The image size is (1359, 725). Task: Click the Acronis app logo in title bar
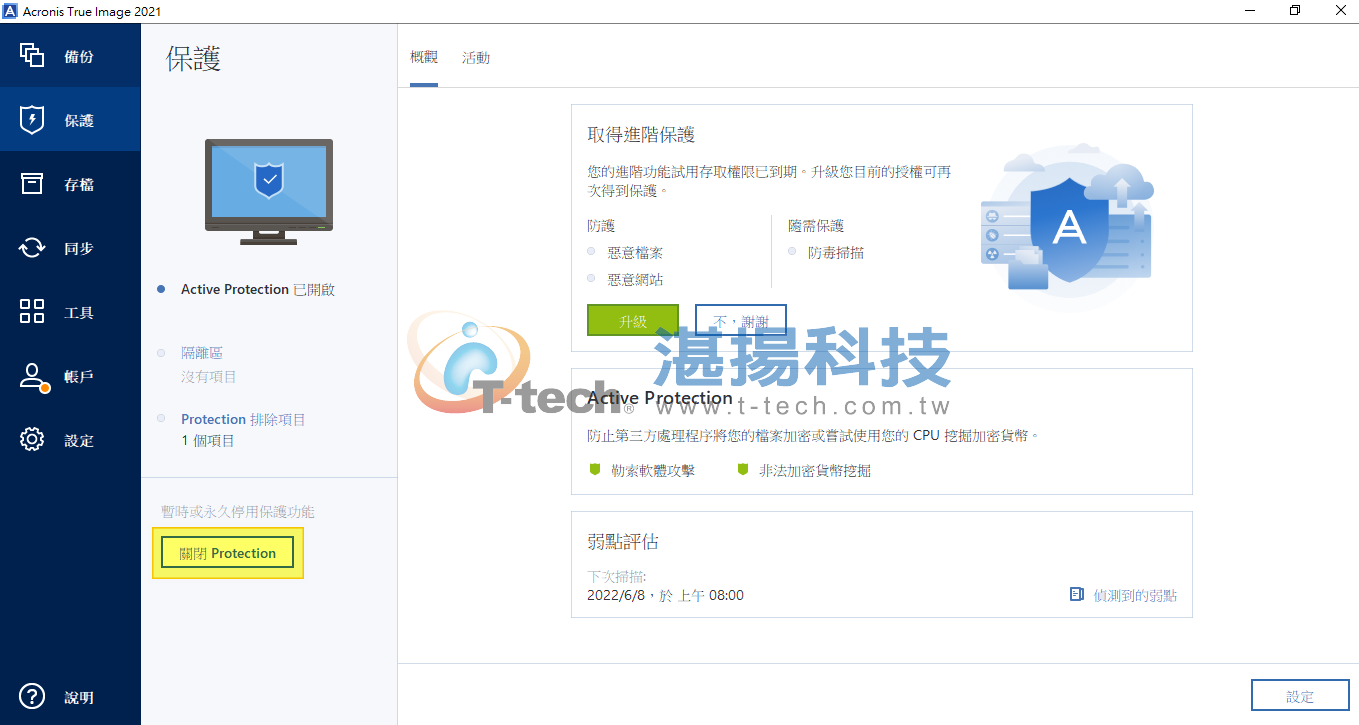click(11, 11)
